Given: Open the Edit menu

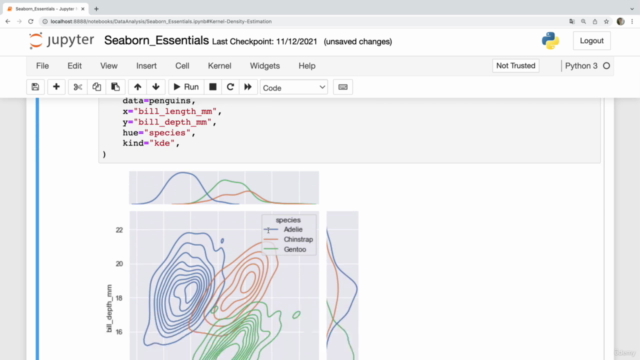Looking at the screenshot, I should click(74, 66).
